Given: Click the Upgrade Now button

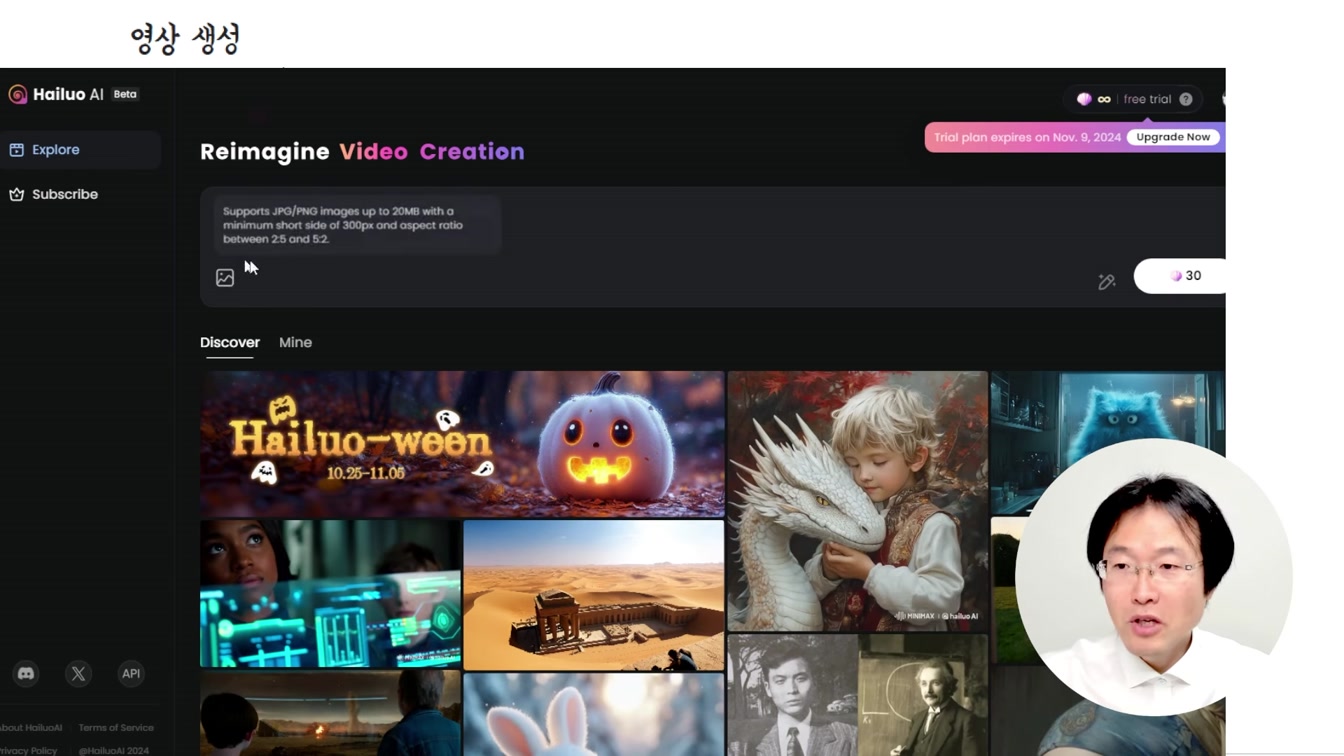Looking at the screenshot, I should [x=1173, y=137].
